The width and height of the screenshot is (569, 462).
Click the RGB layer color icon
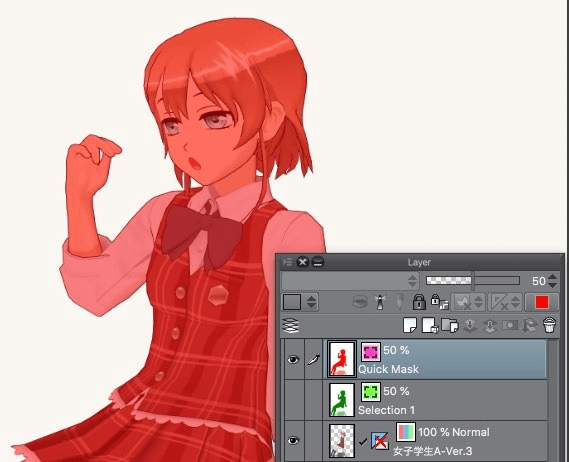click(x=406, y=432)
